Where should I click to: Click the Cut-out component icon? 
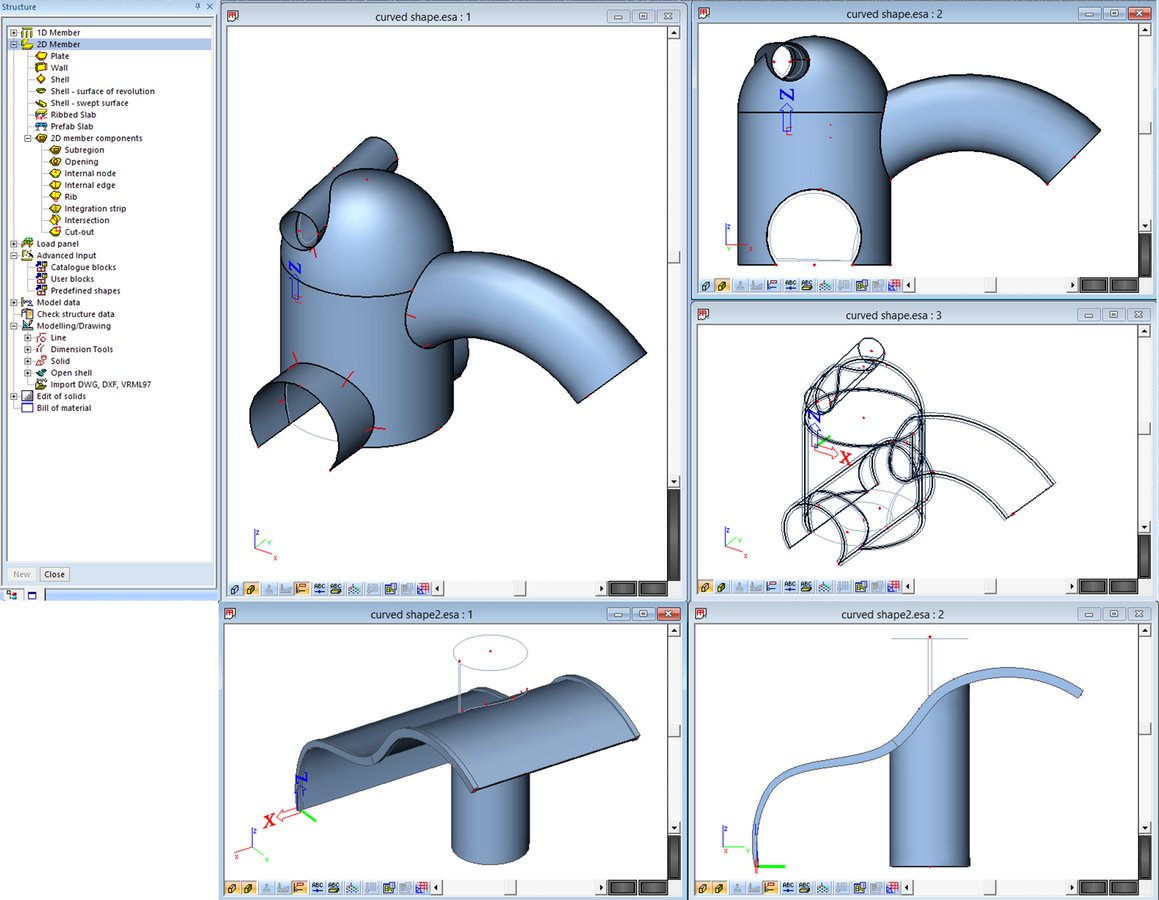click(56, 232)
